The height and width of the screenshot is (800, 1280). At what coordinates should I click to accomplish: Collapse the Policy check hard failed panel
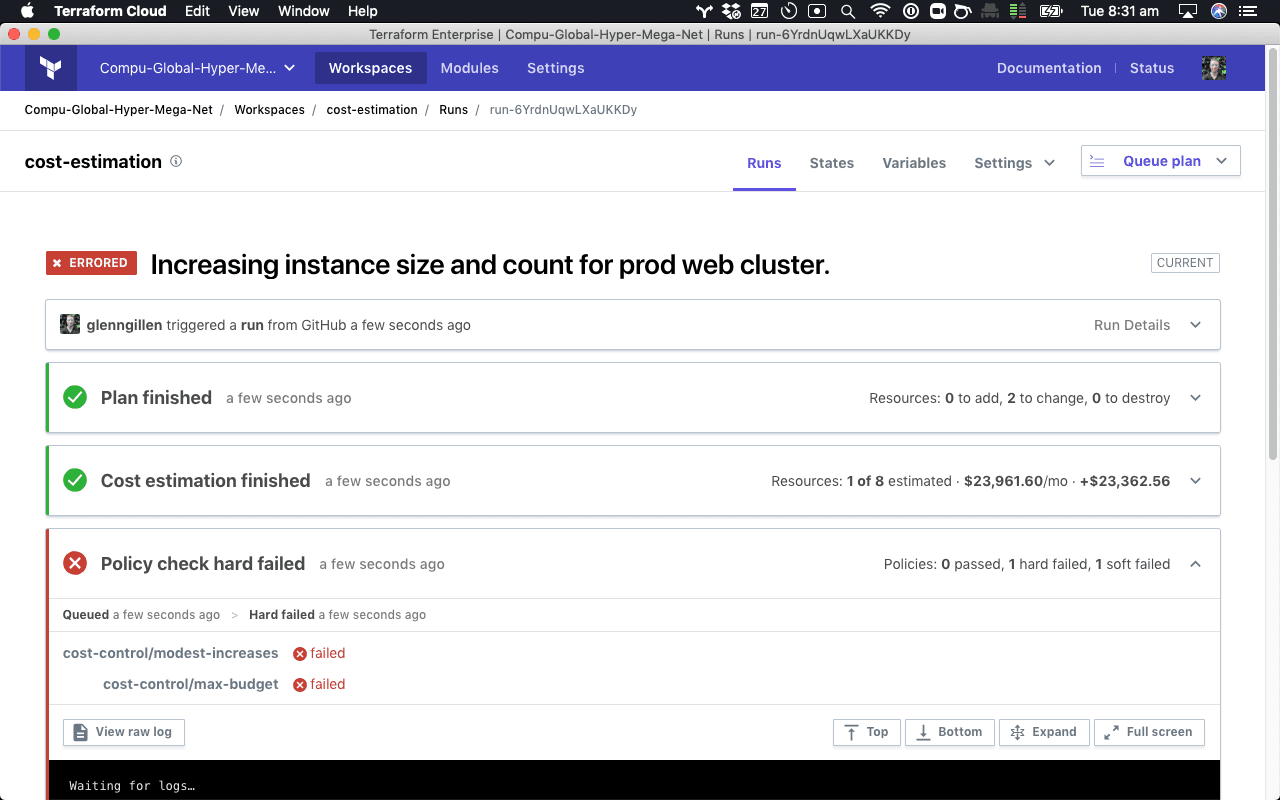pyautogui.click(x=1195, y=564)
